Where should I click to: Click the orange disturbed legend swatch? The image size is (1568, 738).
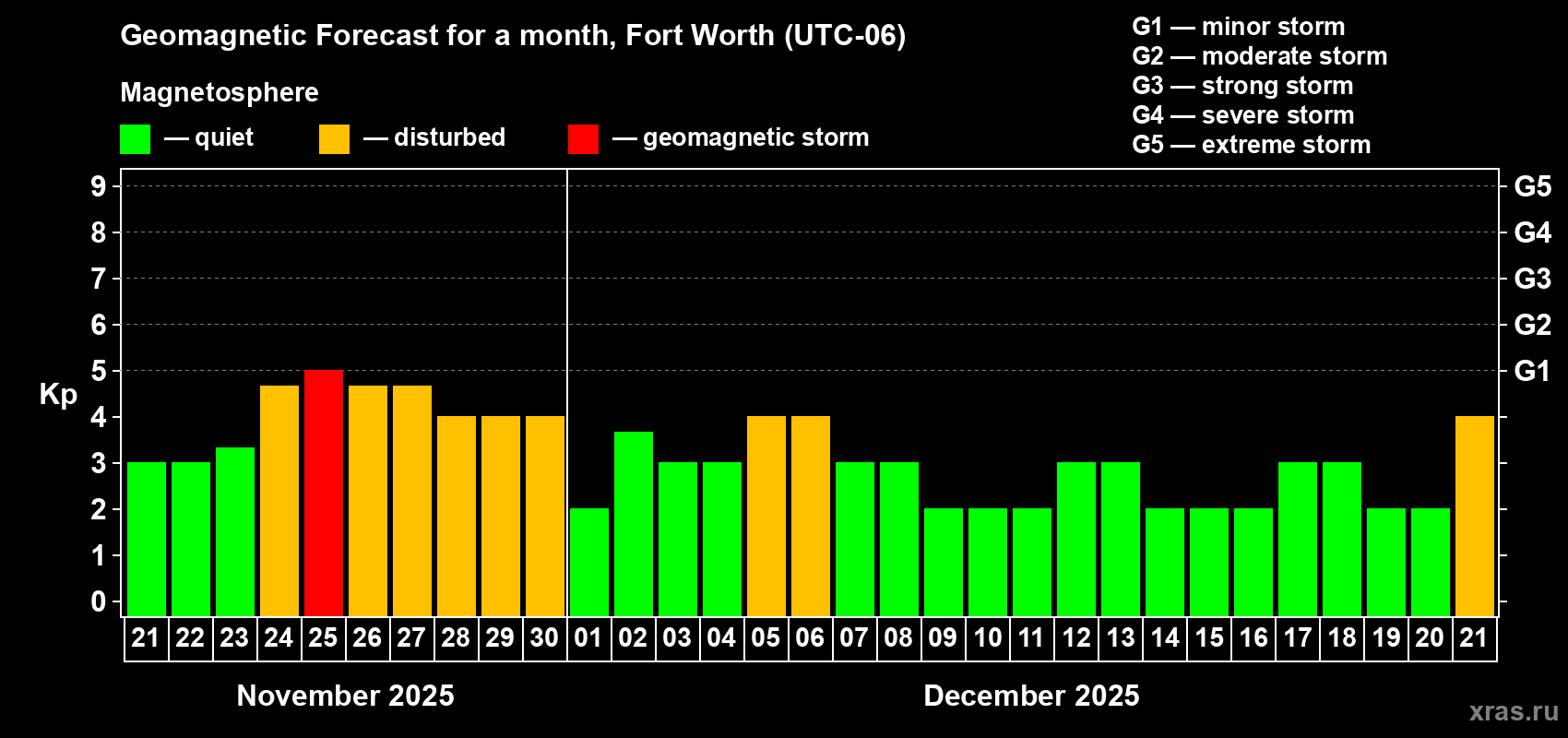[x=334, y=139]
